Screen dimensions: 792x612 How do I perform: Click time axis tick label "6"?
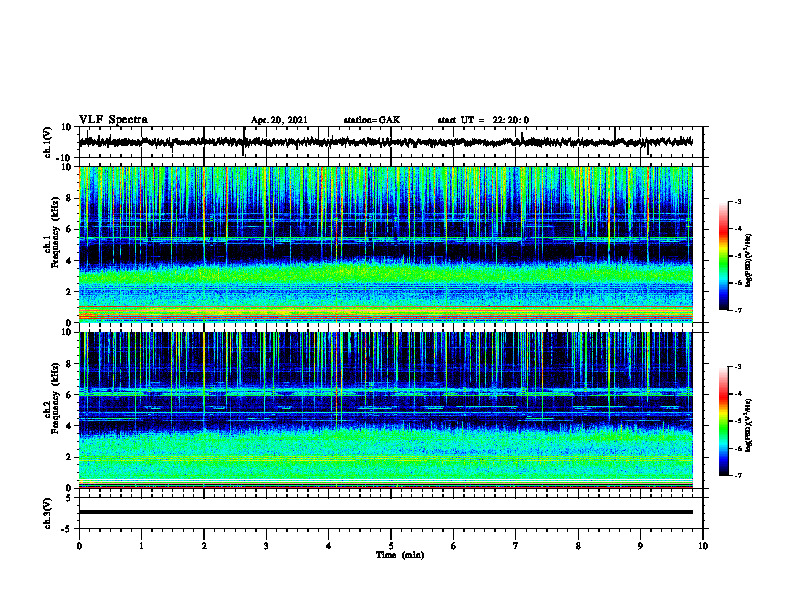pos(454,546)
